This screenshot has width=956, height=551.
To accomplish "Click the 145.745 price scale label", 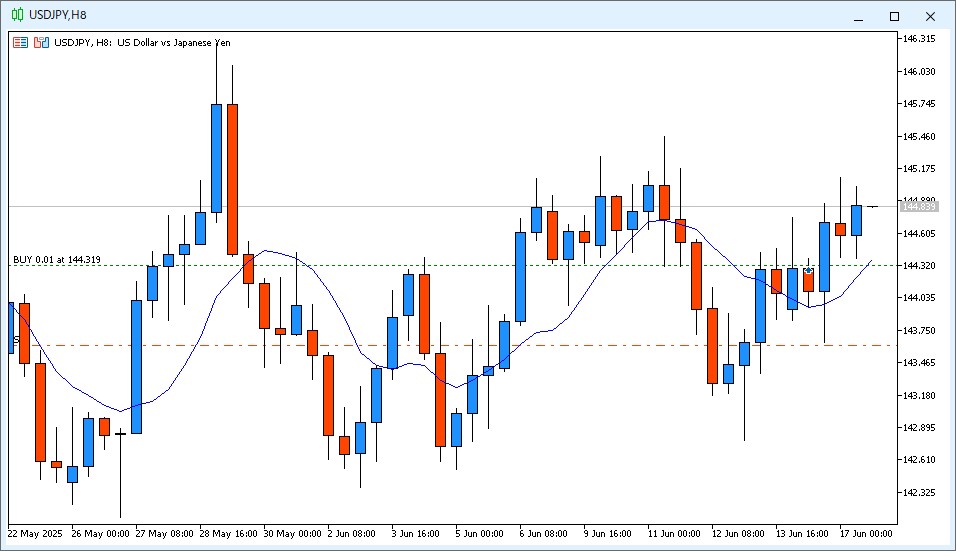I will click(919, 104).
